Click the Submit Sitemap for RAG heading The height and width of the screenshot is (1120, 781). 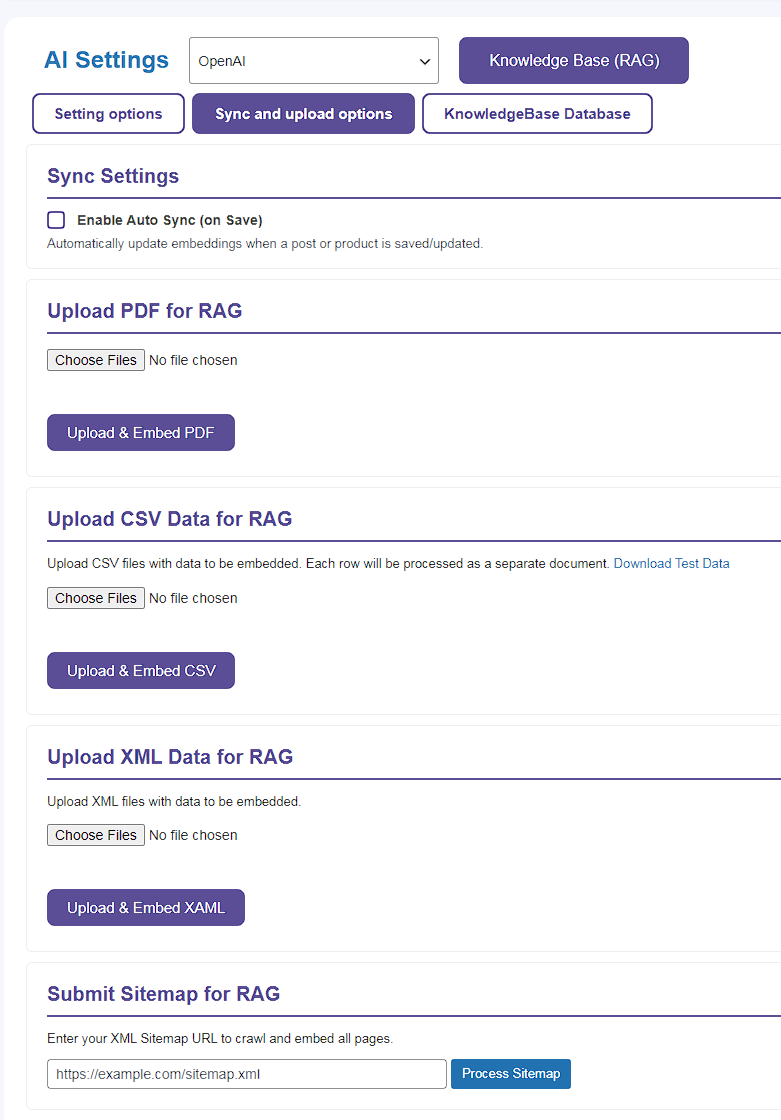tap(163, 994)
